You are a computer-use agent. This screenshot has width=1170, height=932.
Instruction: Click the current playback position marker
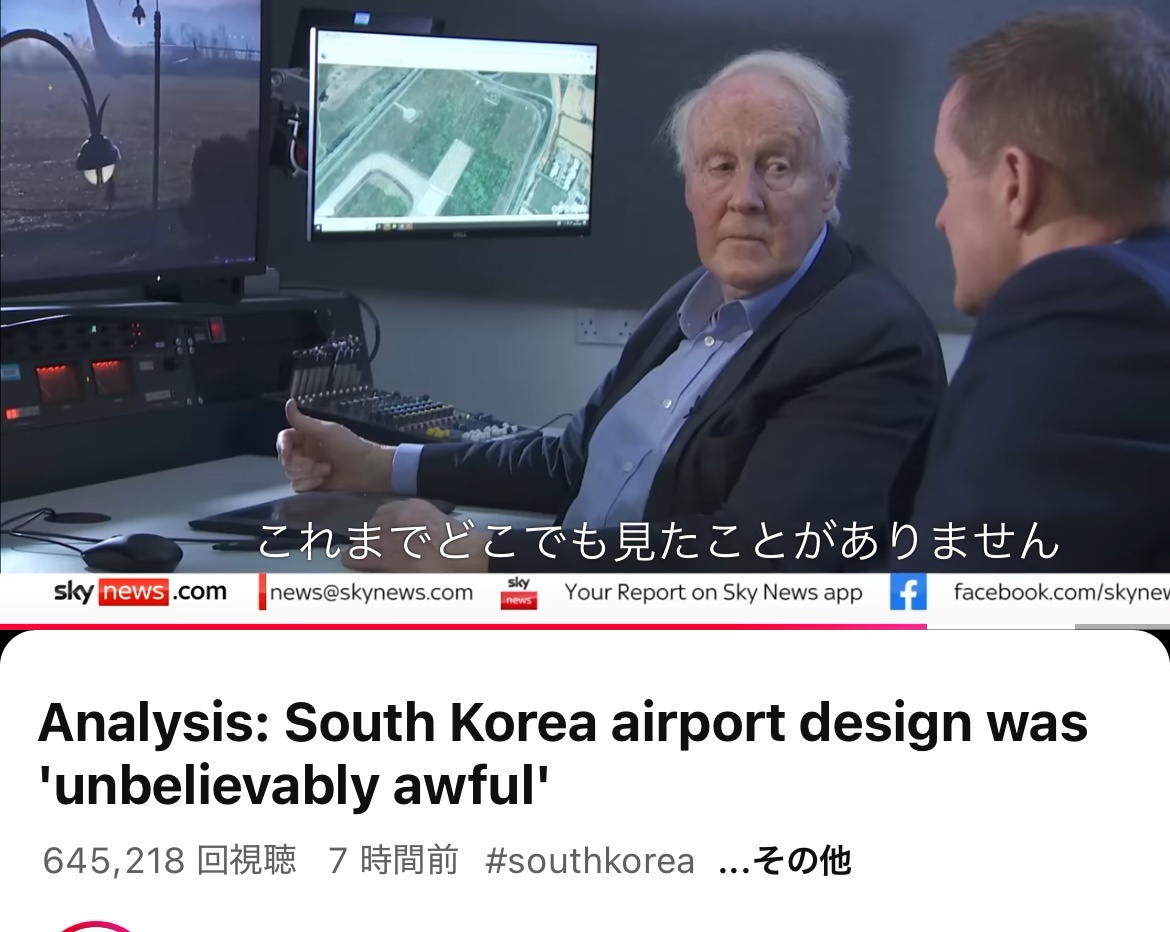point(926,627)
